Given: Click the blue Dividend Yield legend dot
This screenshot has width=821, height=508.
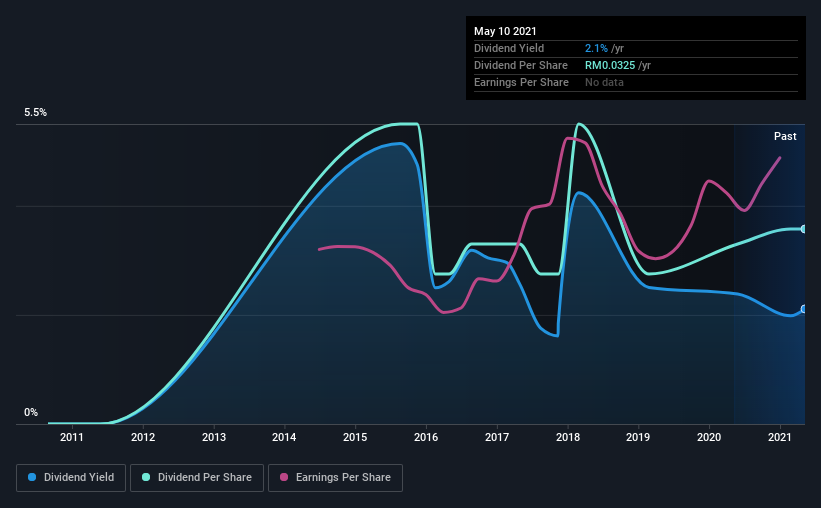Looking at the screenshot, I should click(x=32, y=477).
